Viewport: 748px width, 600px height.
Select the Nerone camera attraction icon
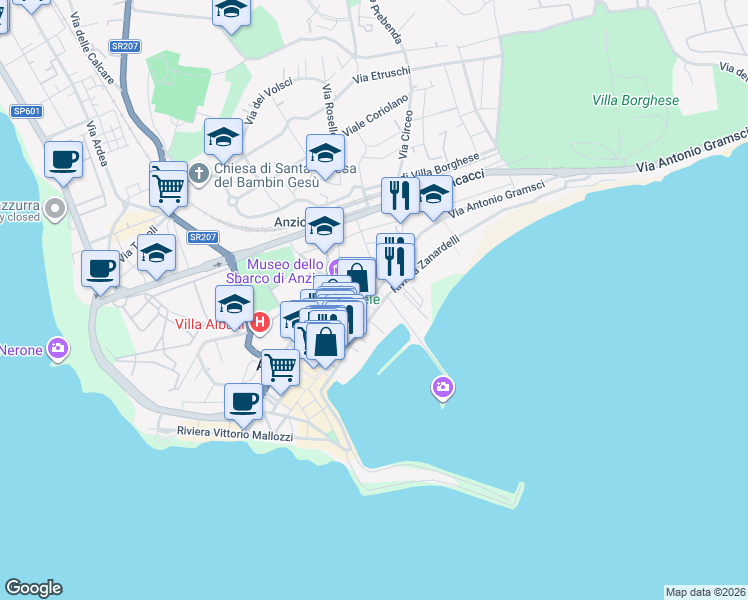[58, 349]
